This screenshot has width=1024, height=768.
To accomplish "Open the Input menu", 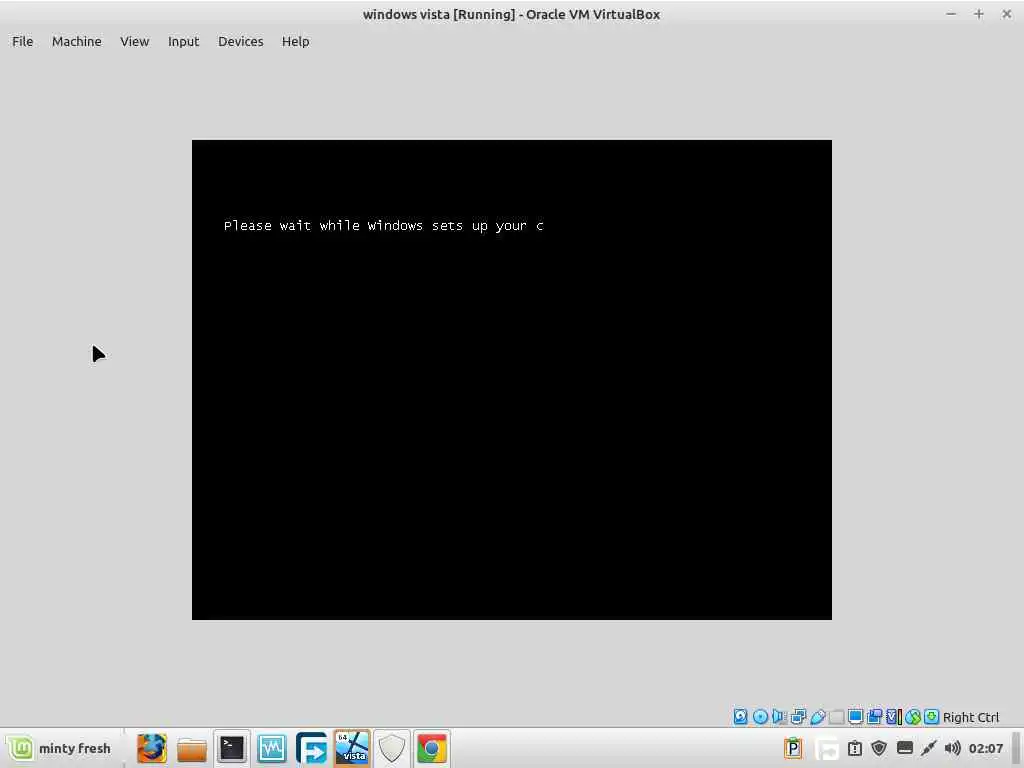I will [x=184, y=41].
